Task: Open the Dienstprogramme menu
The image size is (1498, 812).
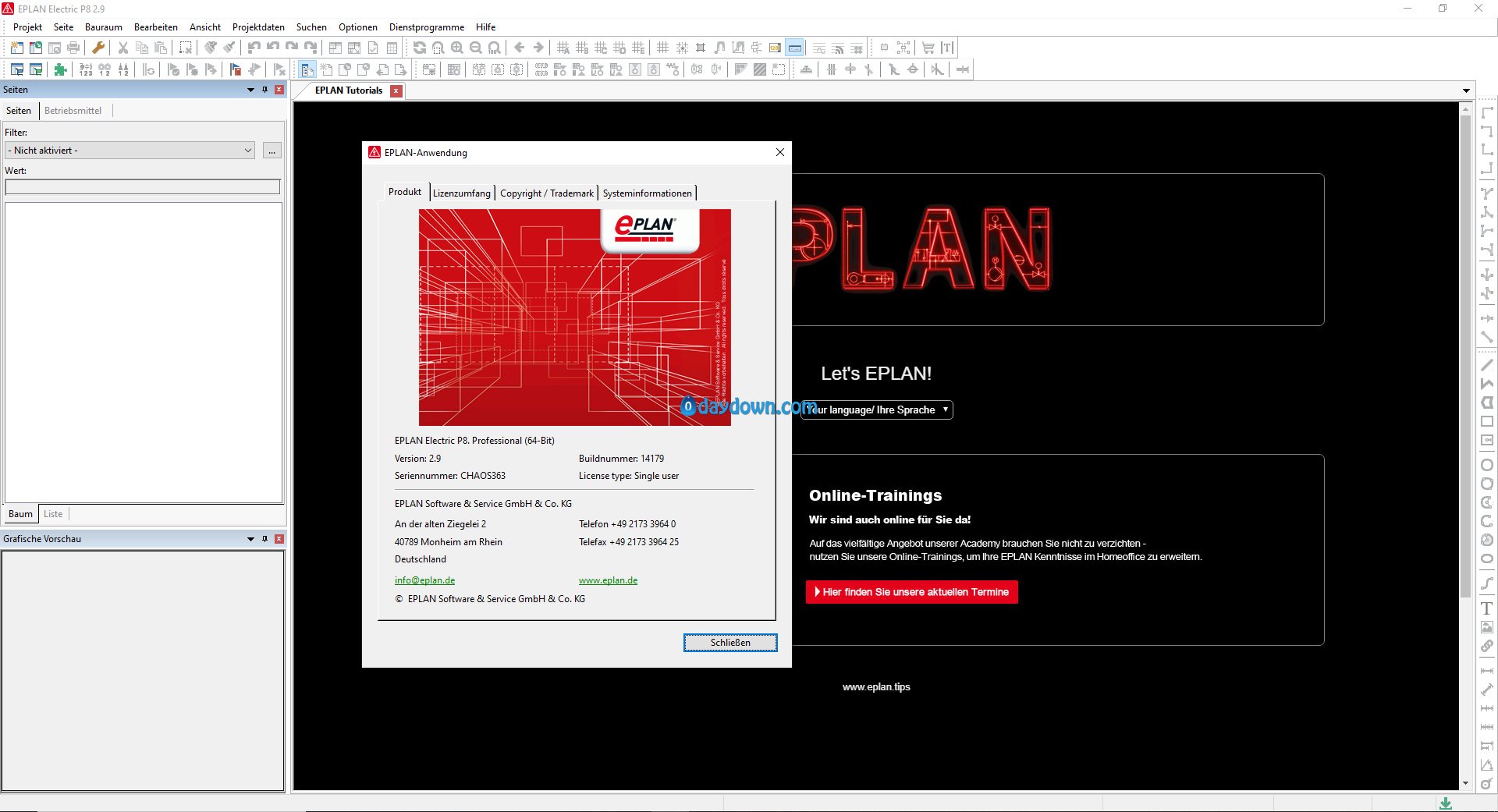Action: [427, 27]
